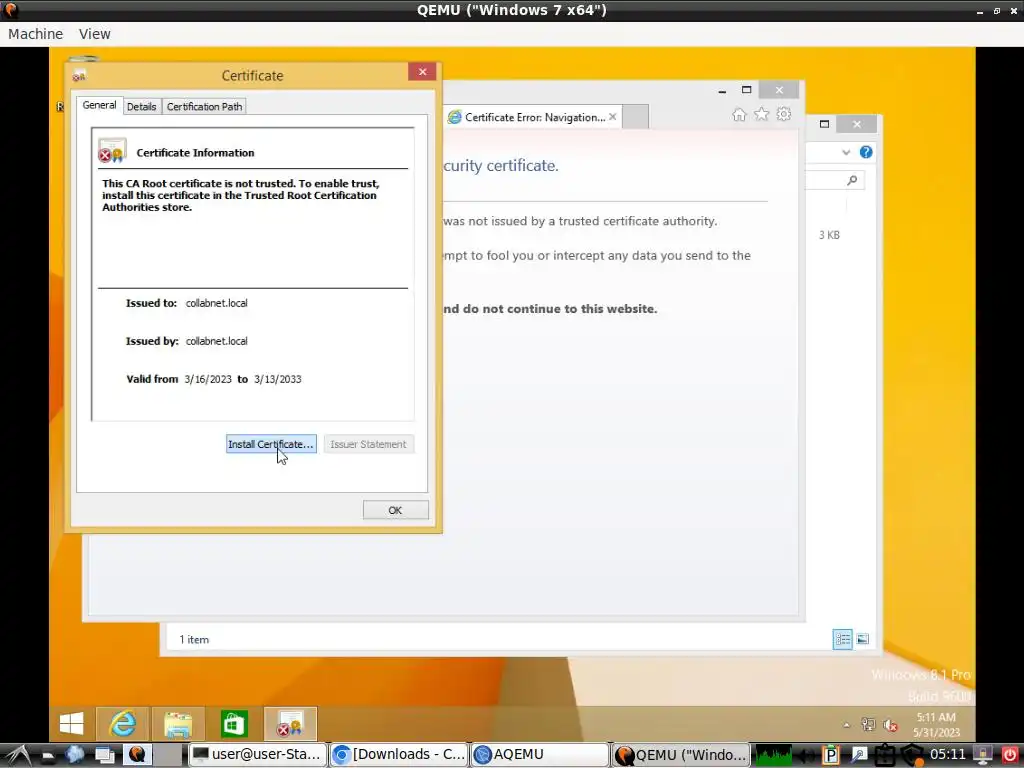The image size is (1024, 768).
Task: Switch to user terminal taskbar entry
Action: (257, 754)
